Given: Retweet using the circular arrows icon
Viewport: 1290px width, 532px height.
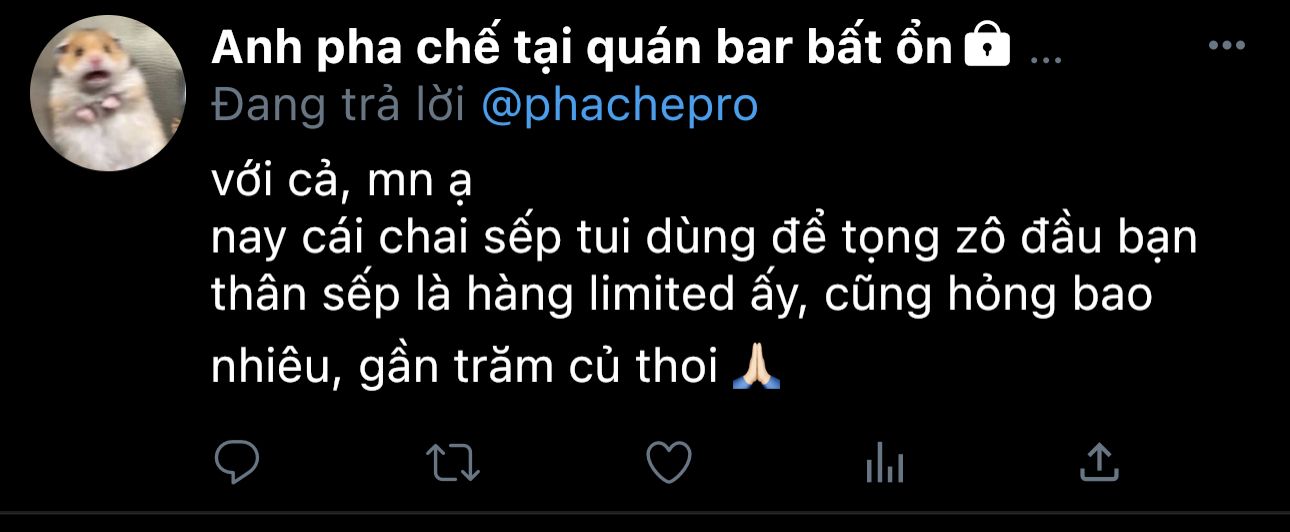Looking at the screenshot, I should click(453, 462).
